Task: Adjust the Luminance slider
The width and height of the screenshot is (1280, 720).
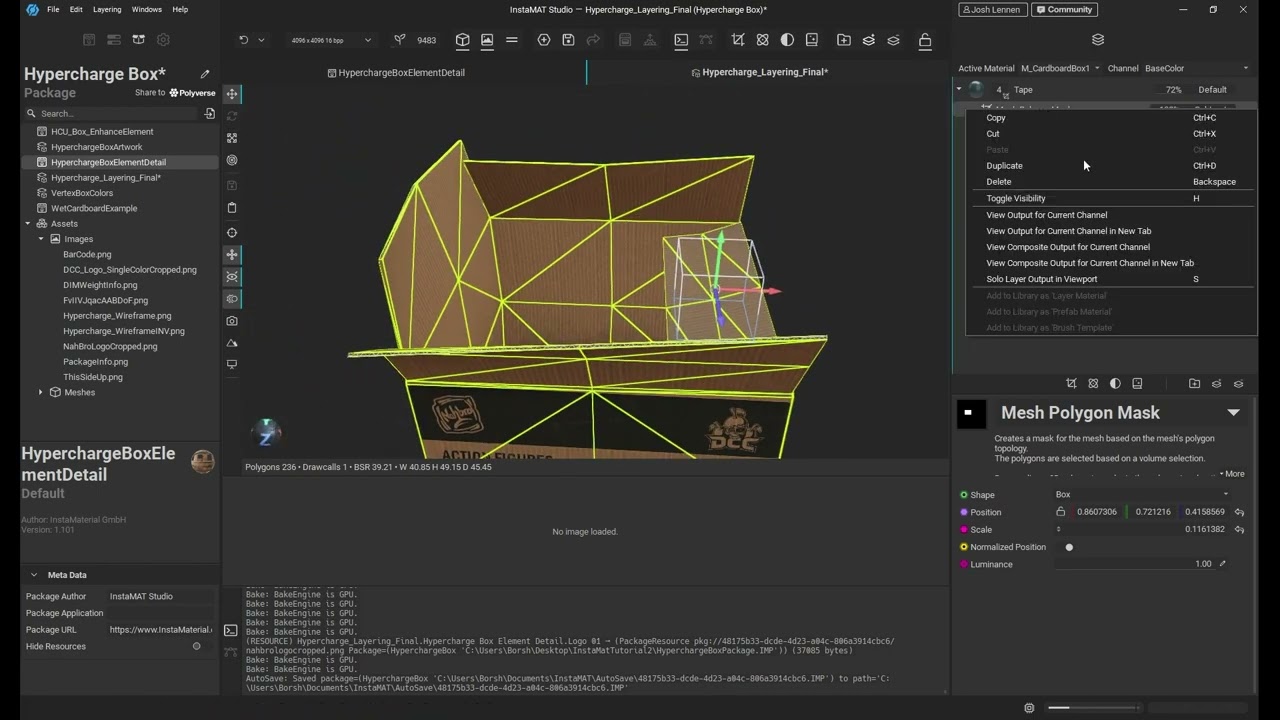Action: (1135, 564)
